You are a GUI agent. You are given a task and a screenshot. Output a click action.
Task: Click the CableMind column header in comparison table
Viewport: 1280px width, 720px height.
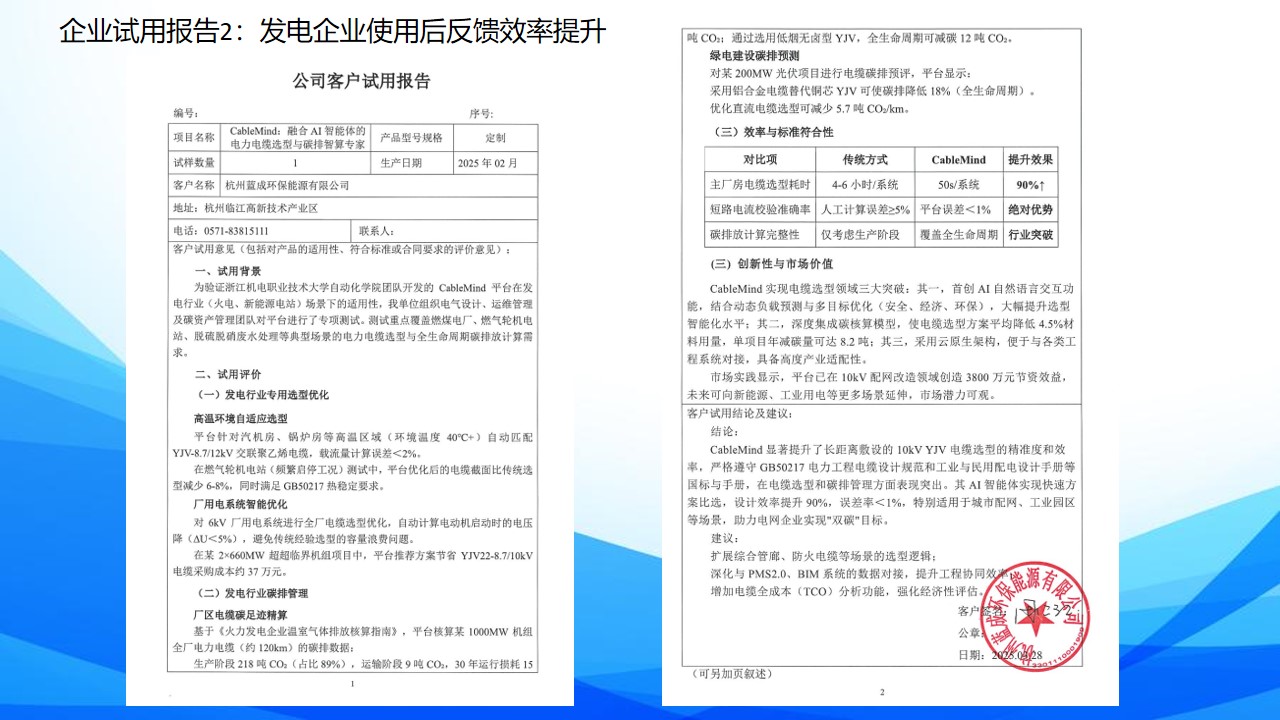click(x=958, y=160)
